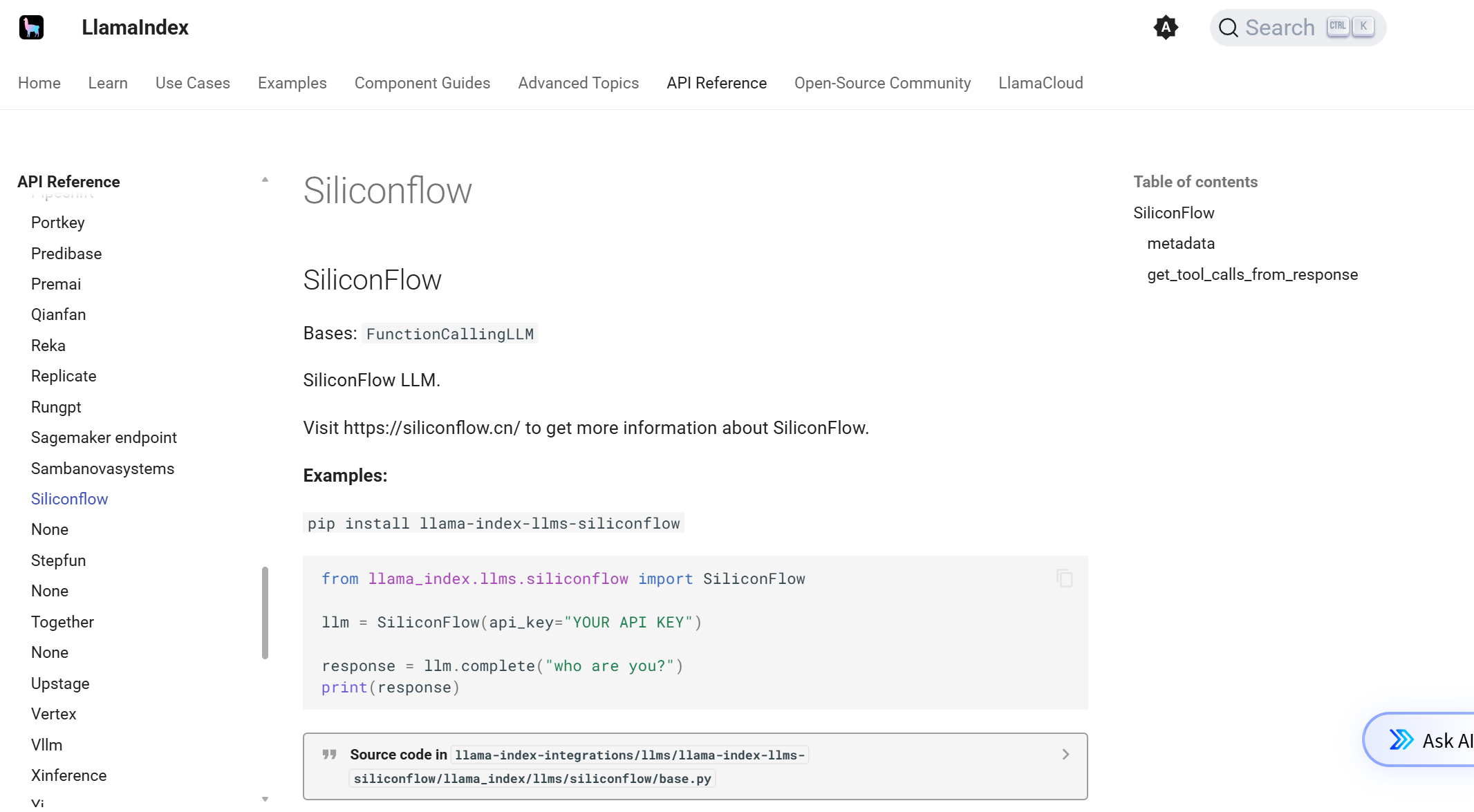Click the magnifying glass search icon
The width and height of the screenshot is (1474, 812).
tap(1228, 28)
